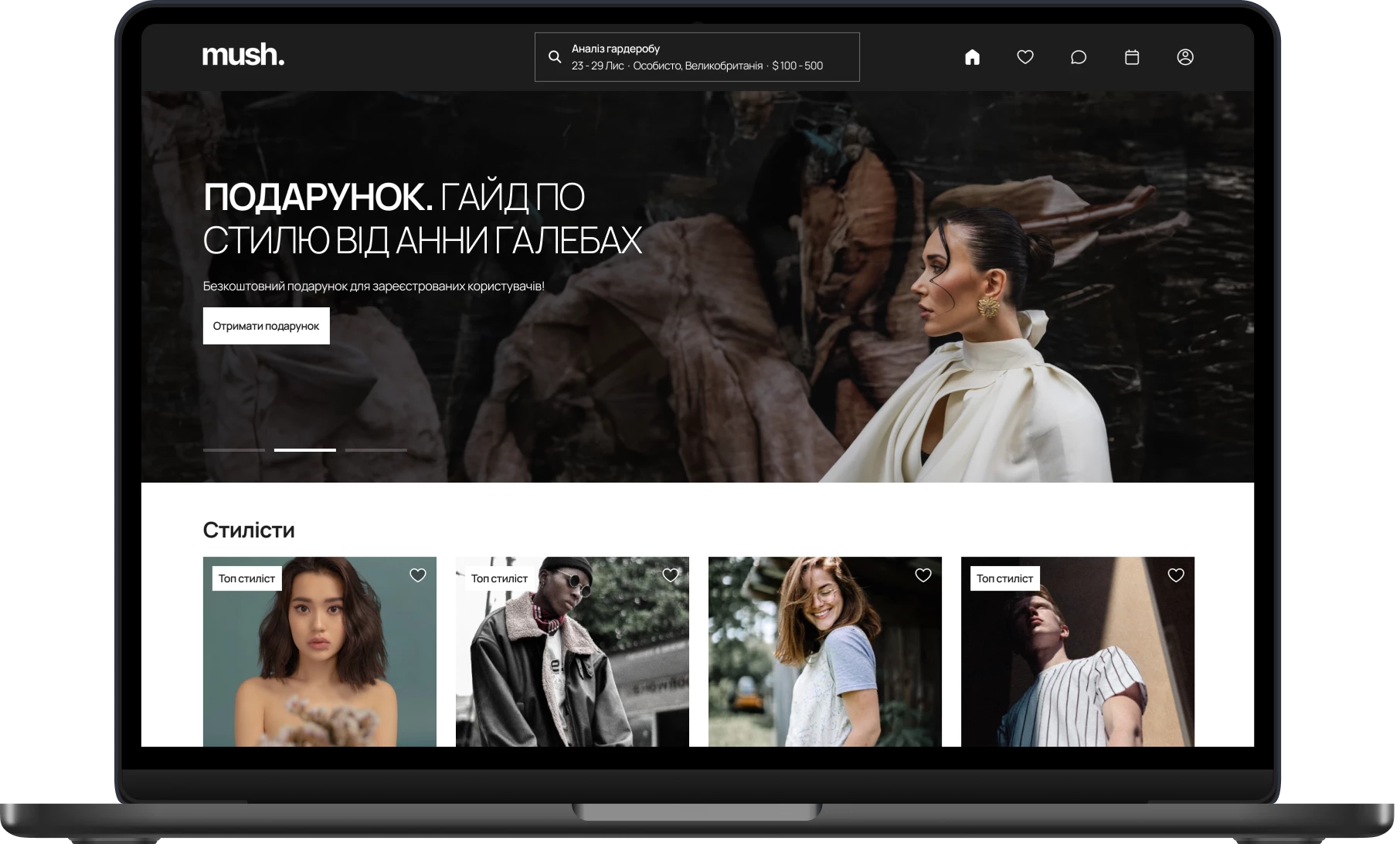Open the first stylist's photo card
Image resolution: width=1400 pixels, height=844 pixels.
click(x=319, y=664)
